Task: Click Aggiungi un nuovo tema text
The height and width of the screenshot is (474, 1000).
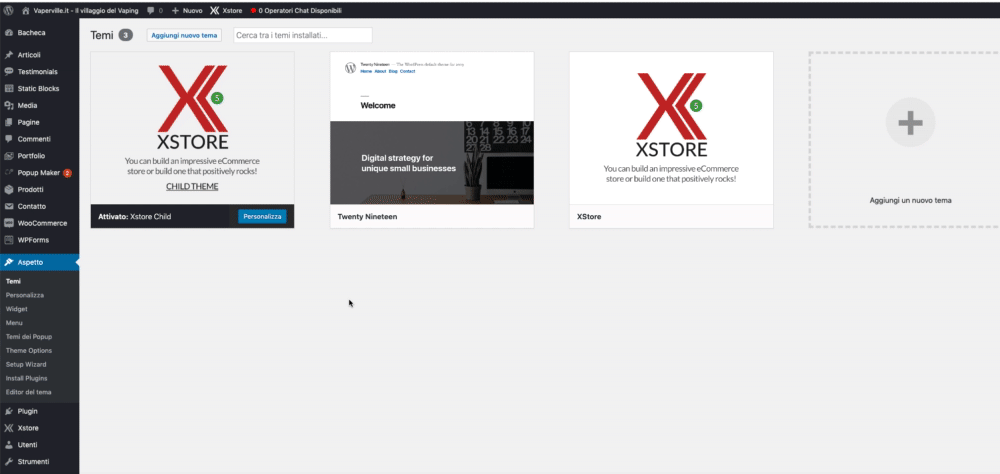Action: 910,200
